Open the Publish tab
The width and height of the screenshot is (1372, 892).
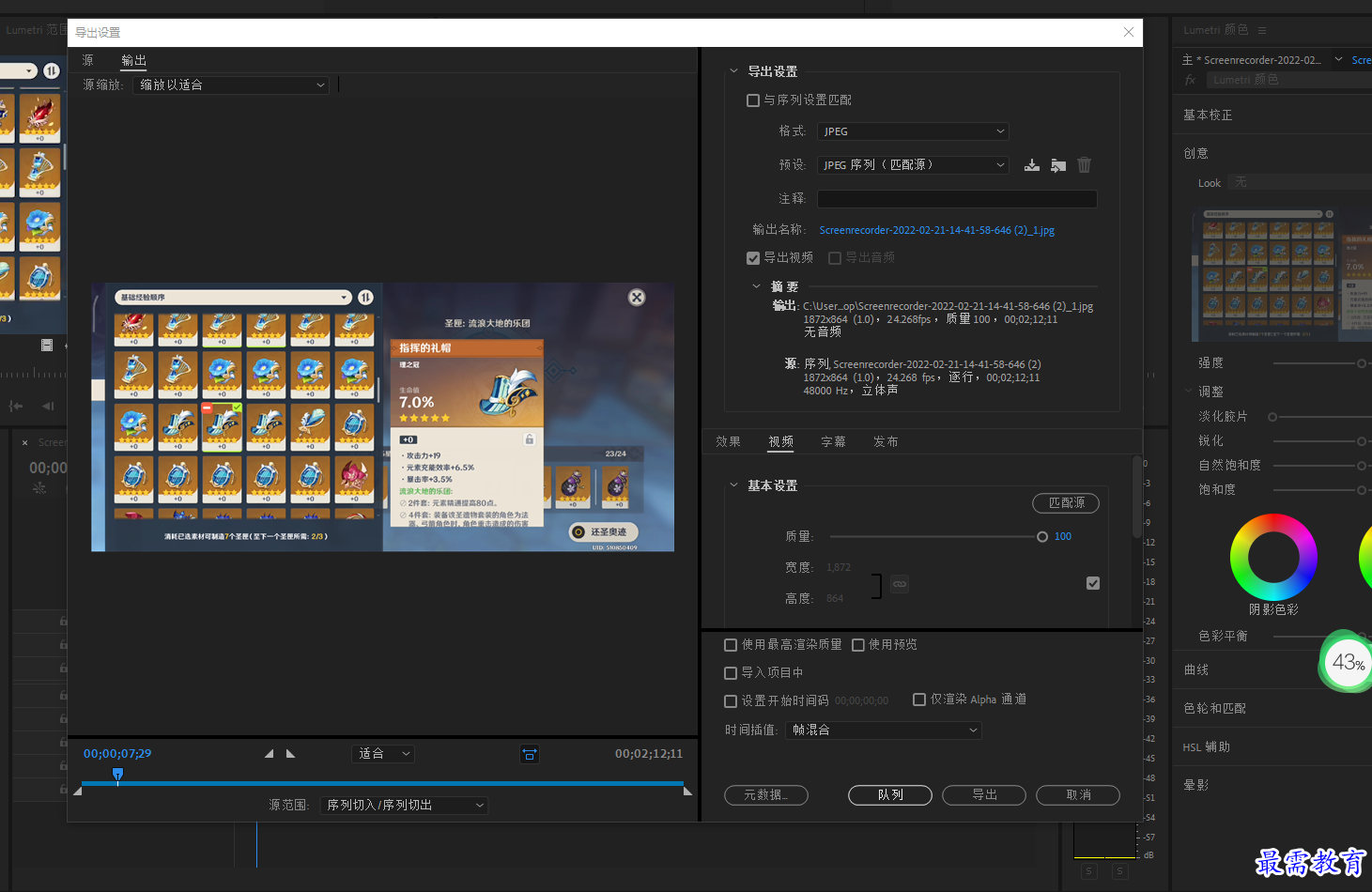coord(886,441)
